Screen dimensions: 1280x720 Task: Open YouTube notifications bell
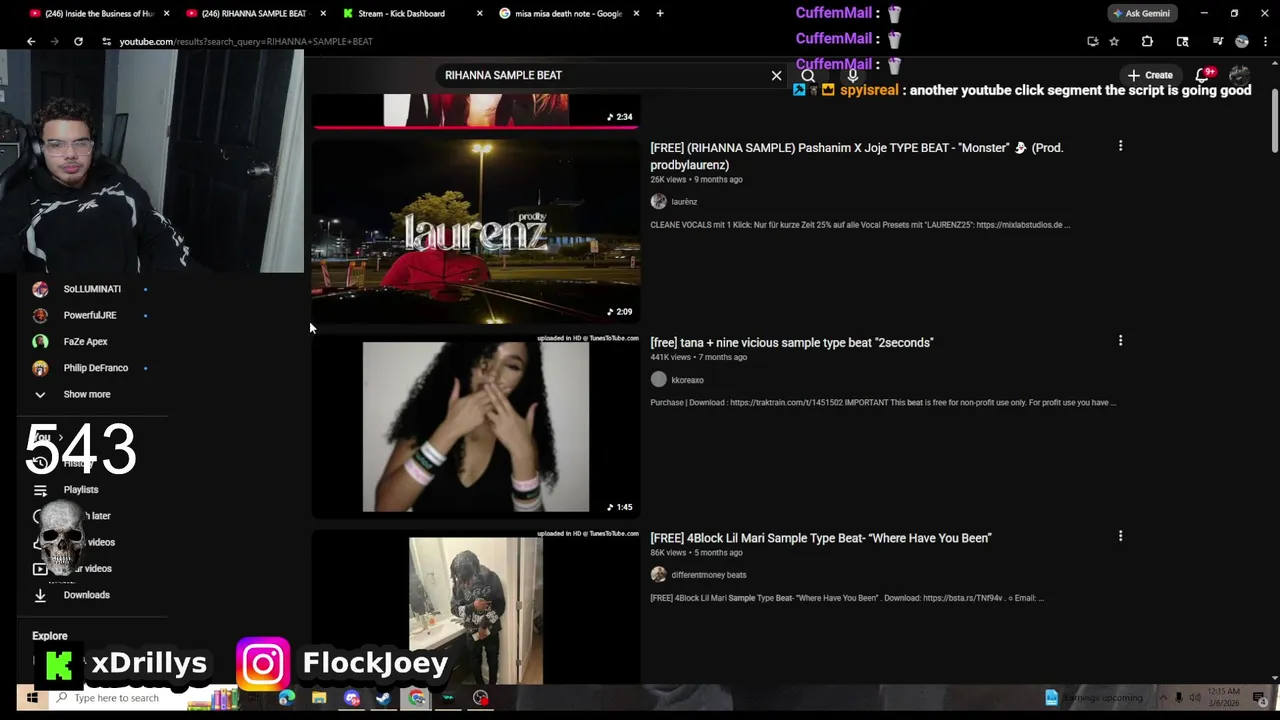click(x=1203, y=75)
